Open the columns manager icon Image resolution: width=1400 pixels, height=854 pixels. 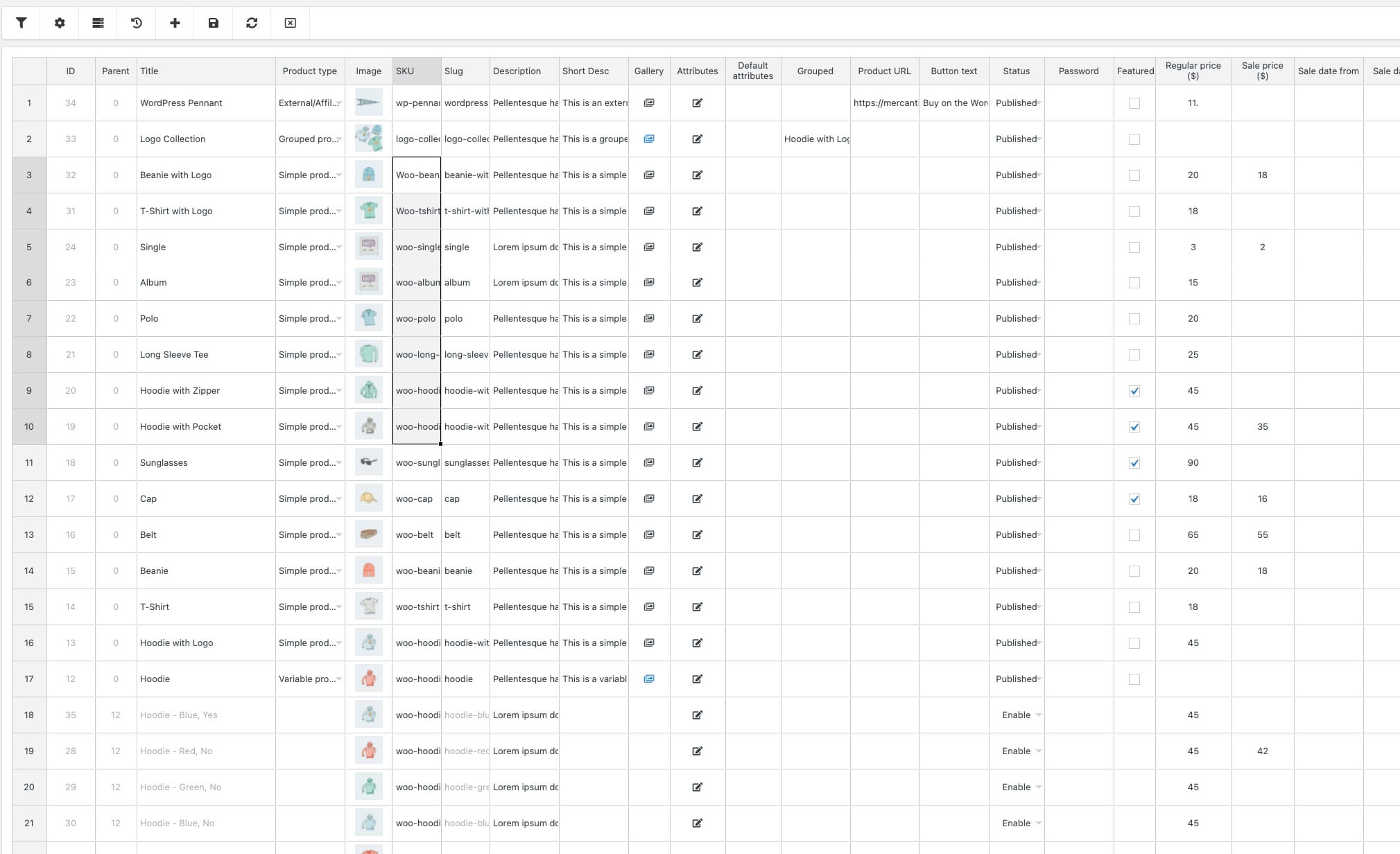(x=98, y=23)
